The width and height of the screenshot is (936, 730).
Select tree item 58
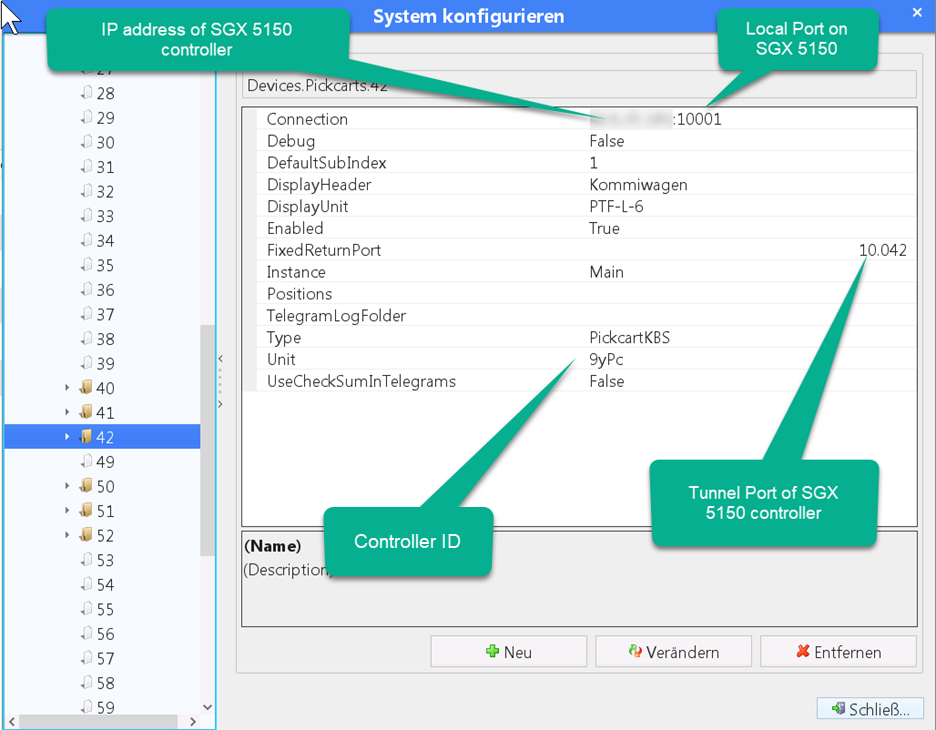[x=105, y=683]
